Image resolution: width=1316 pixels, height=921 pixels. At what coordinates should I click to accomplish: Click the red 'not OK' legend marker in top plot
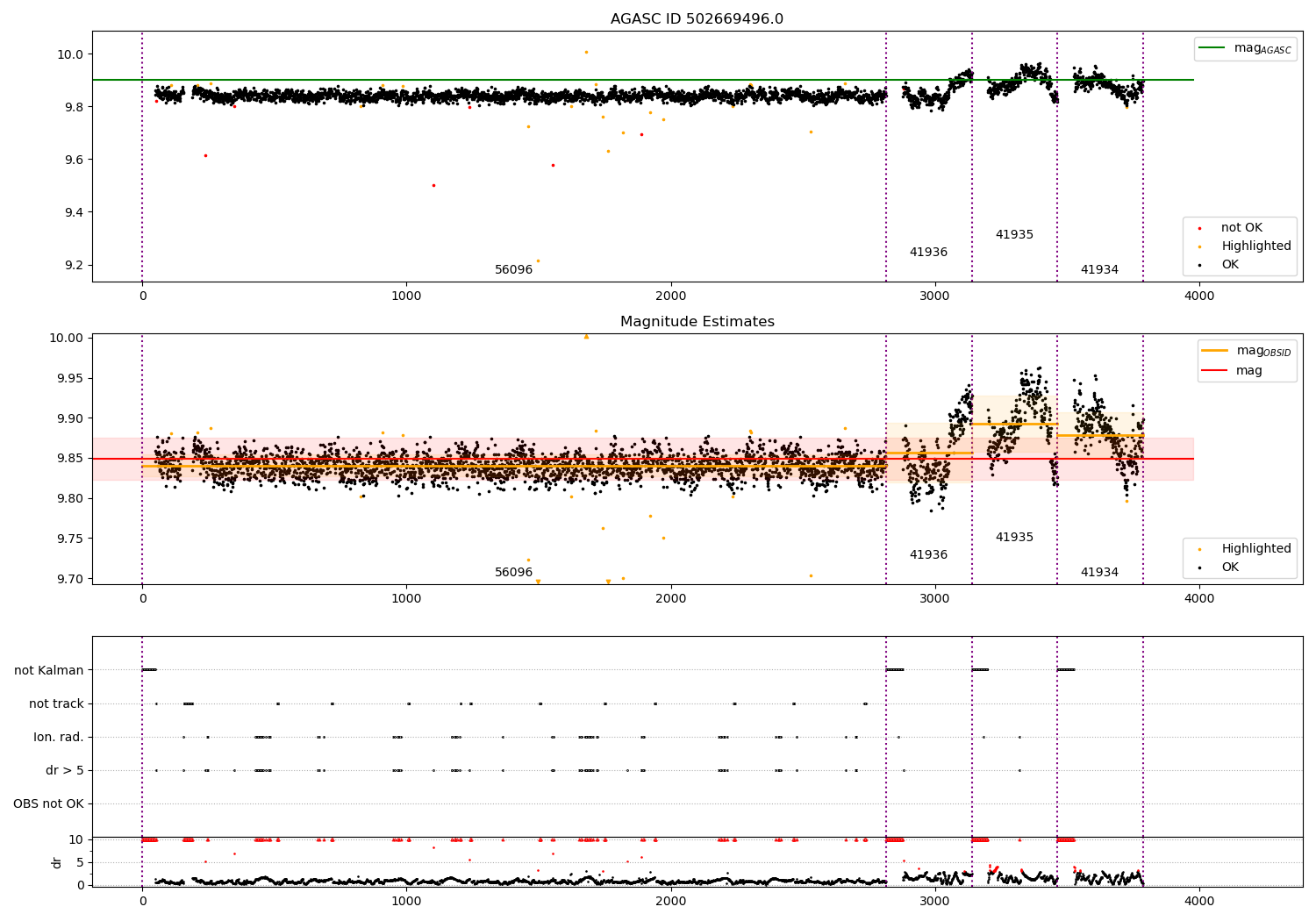[1199, 228]
